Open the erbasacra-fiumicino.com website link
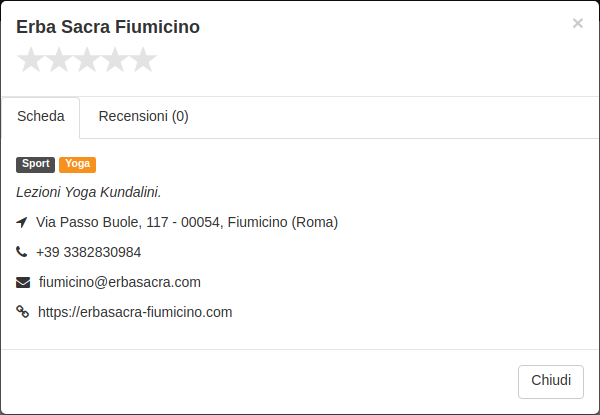Image resolution: width=600 pixels, height=415 pixels. coord(135,312)
